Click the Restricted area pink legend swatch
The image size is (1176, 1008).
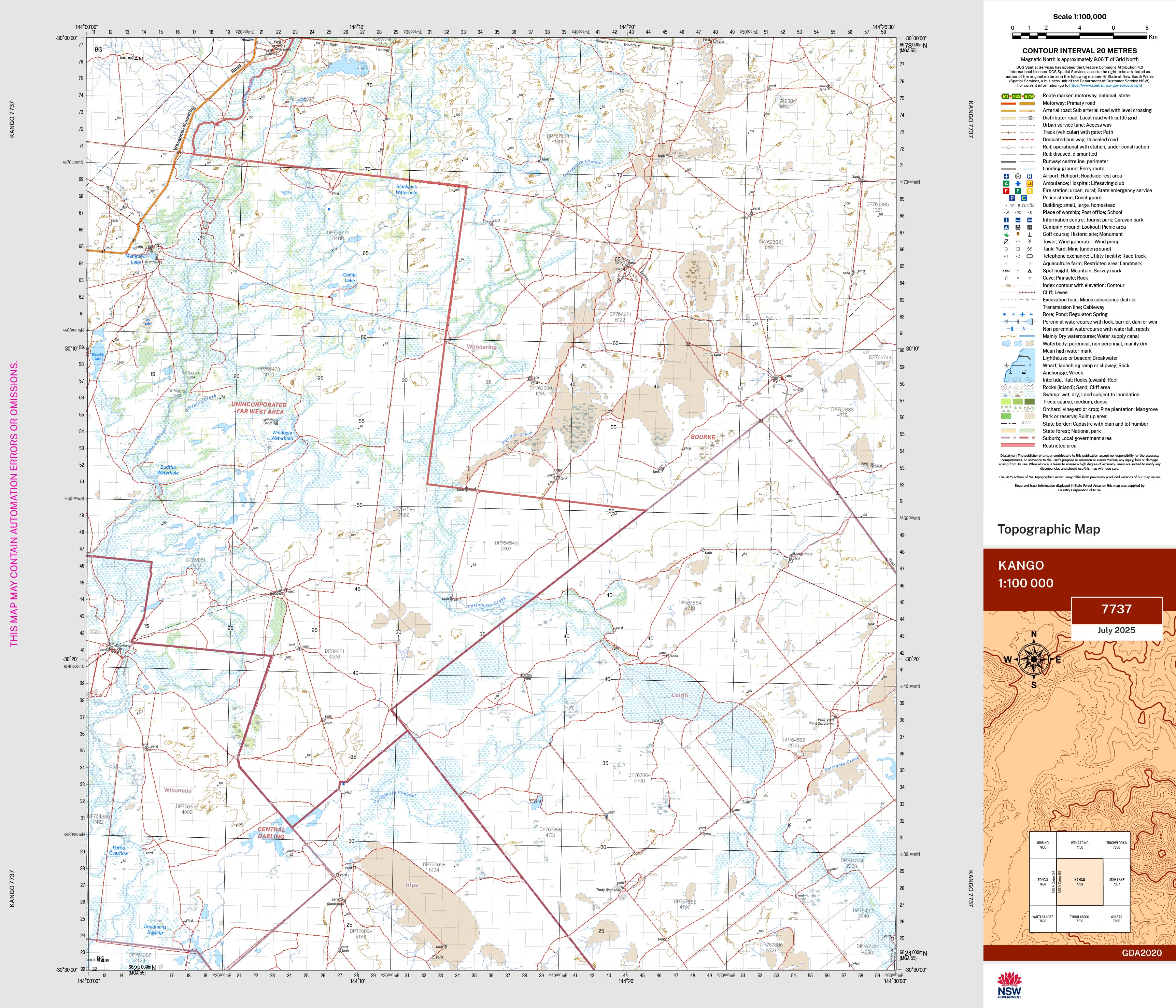pyautogui.click(x=1018, y=445)
